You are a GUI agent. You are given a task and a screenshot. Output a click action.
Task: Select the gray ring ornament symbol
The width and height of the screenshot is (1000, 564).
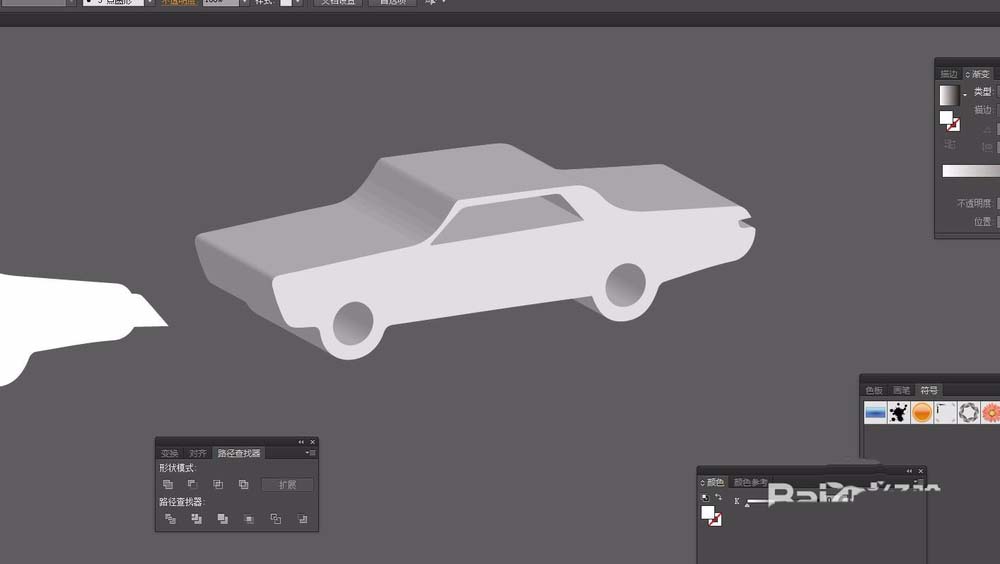coord(969,412)
